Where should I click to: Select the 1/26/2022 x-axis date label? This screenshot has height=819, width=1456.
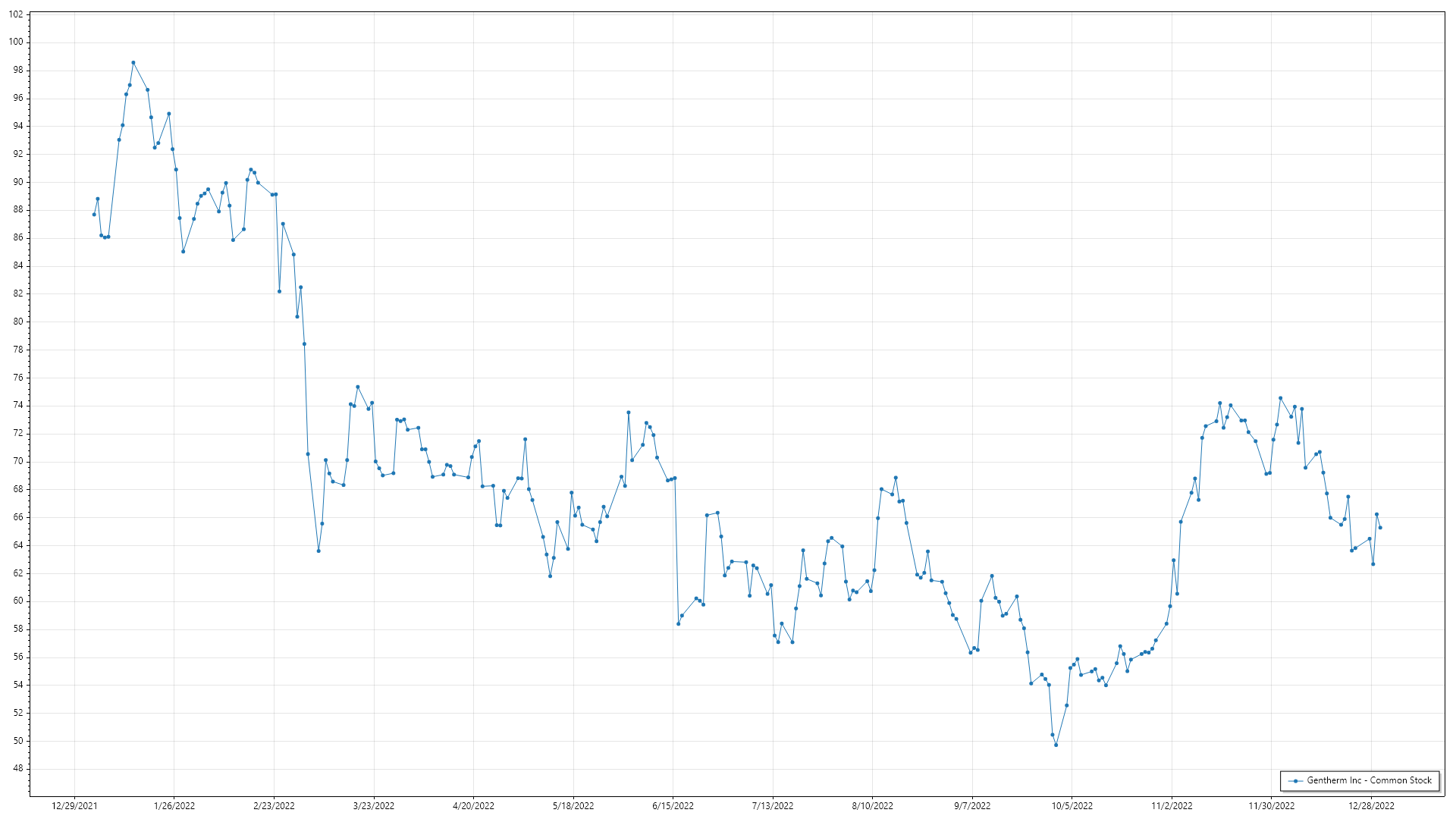tap(174, 806)
